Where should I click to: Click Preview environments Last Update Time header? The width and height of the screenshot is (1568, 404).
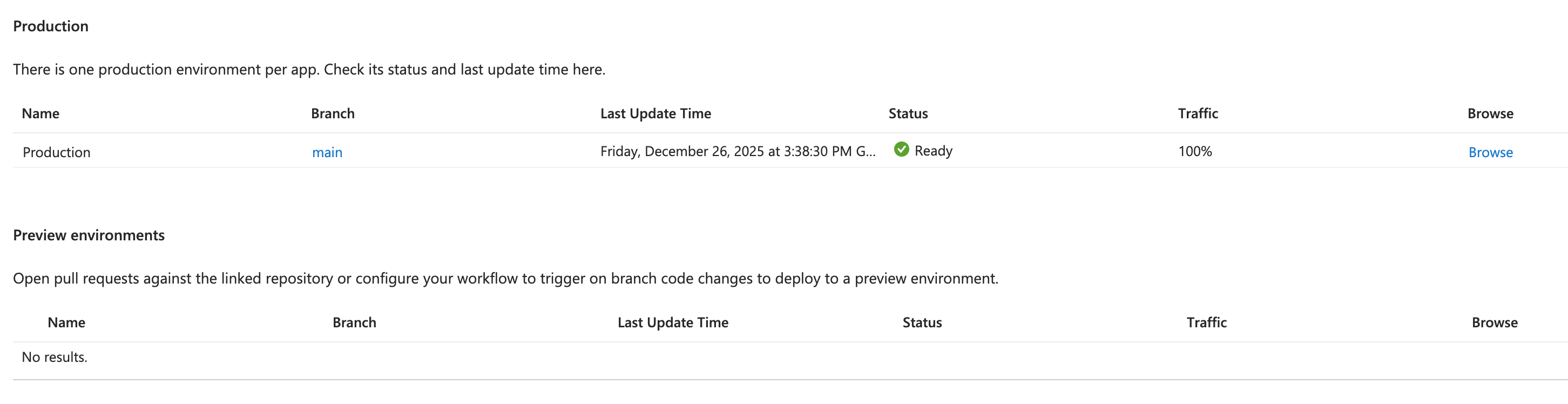pos(673,322)
